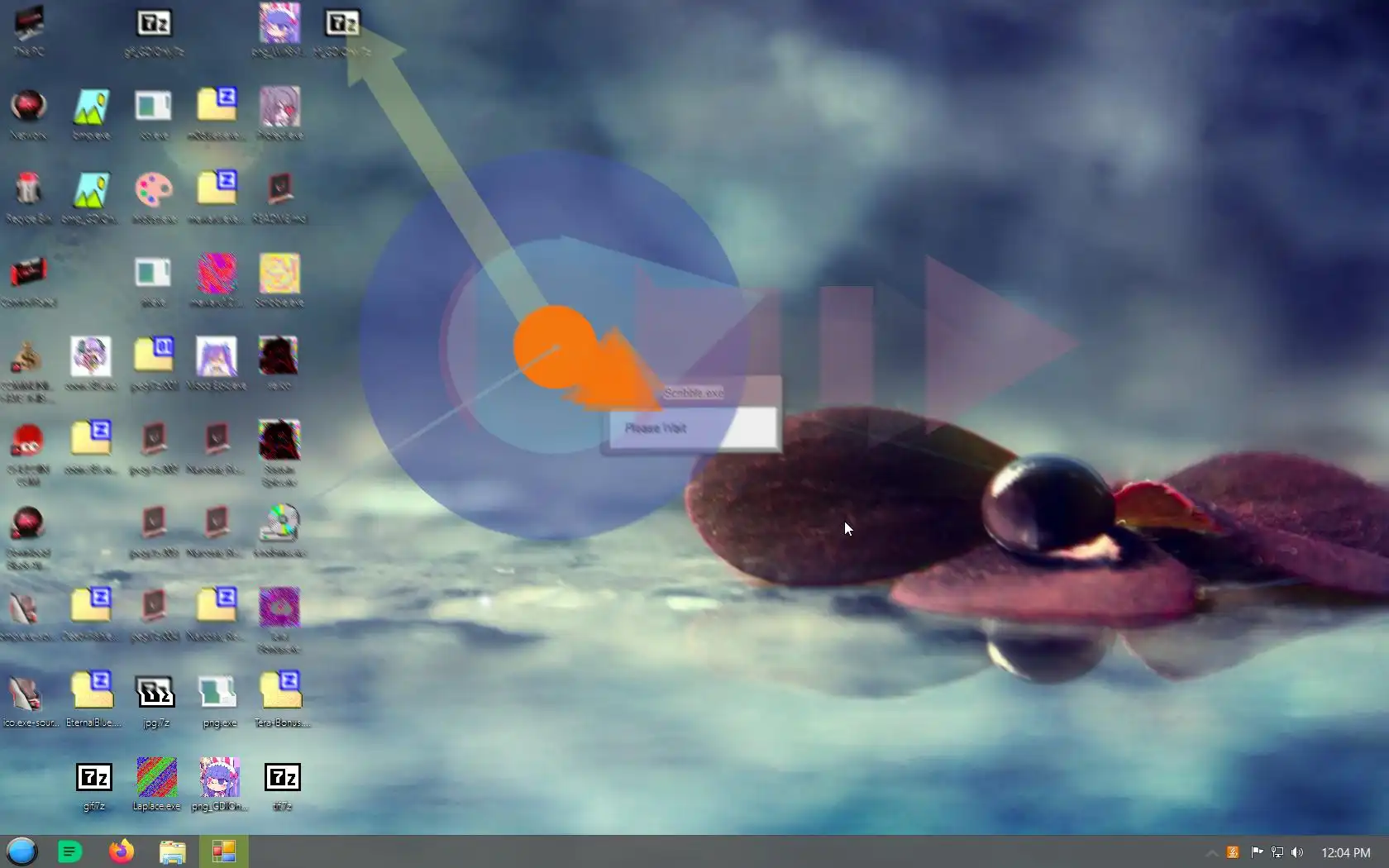Open the green notes app on taskbar
Viewport: 1389px width, 868px height.
(x=70, y=851)
